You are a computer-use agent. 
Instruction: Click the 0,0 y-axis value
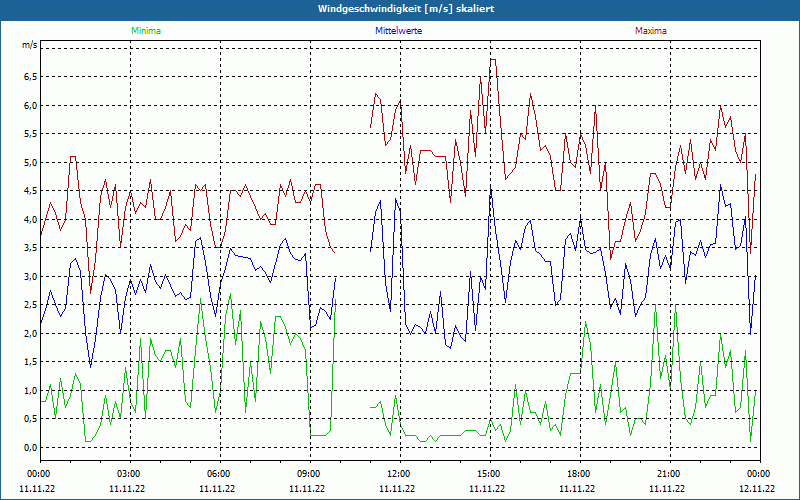click(30, 447)
